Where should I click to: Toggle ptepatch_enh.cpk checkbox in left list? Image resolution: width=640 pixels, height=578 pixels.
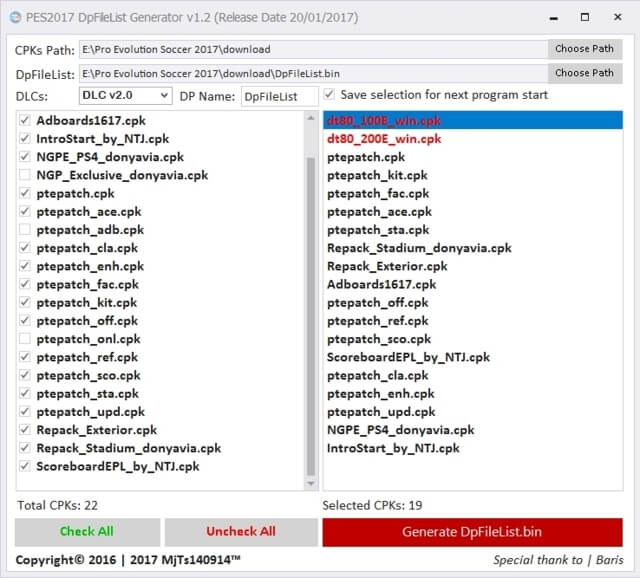point(25,266)
